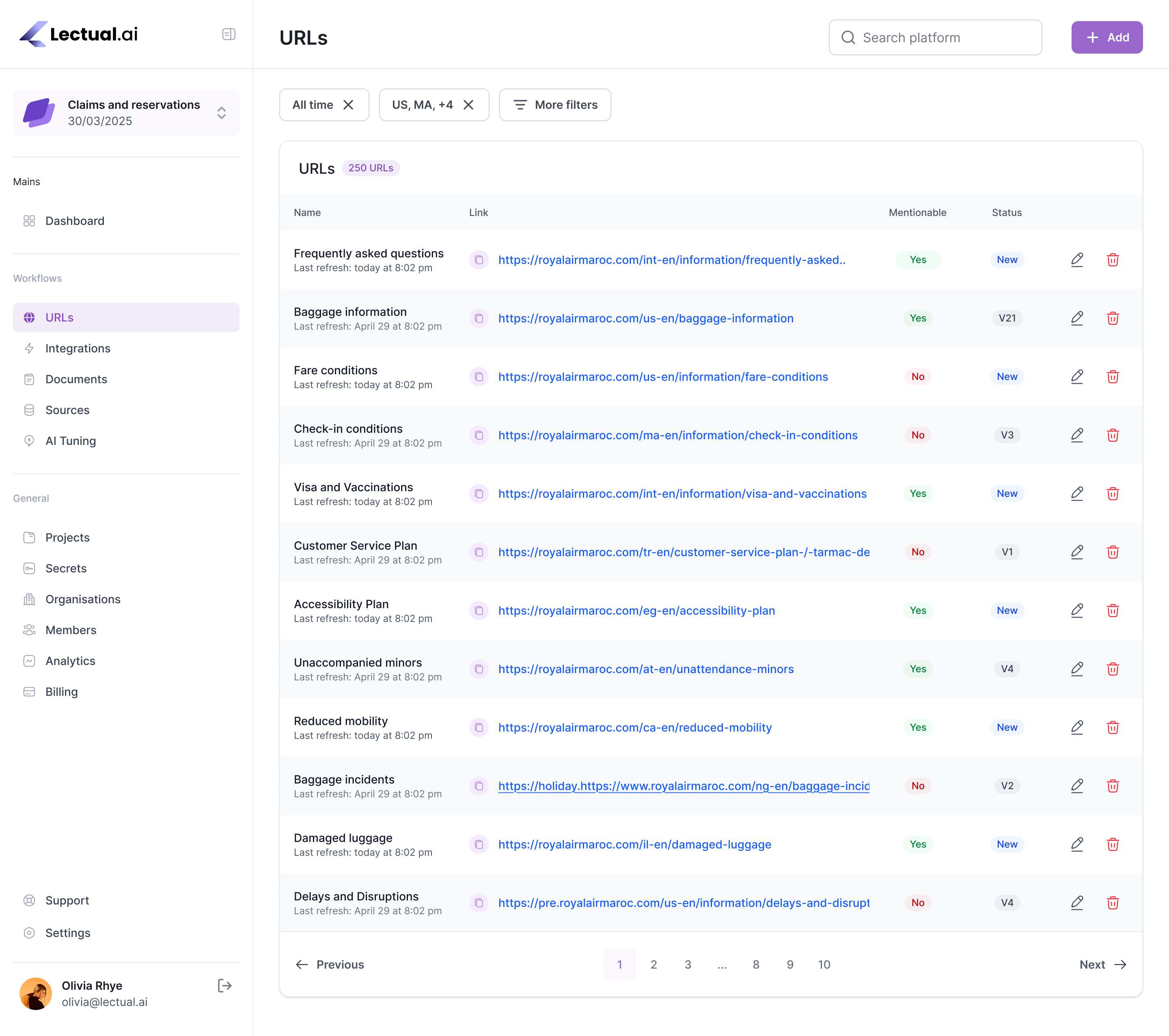Go to the Previous page
The width and height of the screenshot is (1169, 1036).
click(330, 965)
